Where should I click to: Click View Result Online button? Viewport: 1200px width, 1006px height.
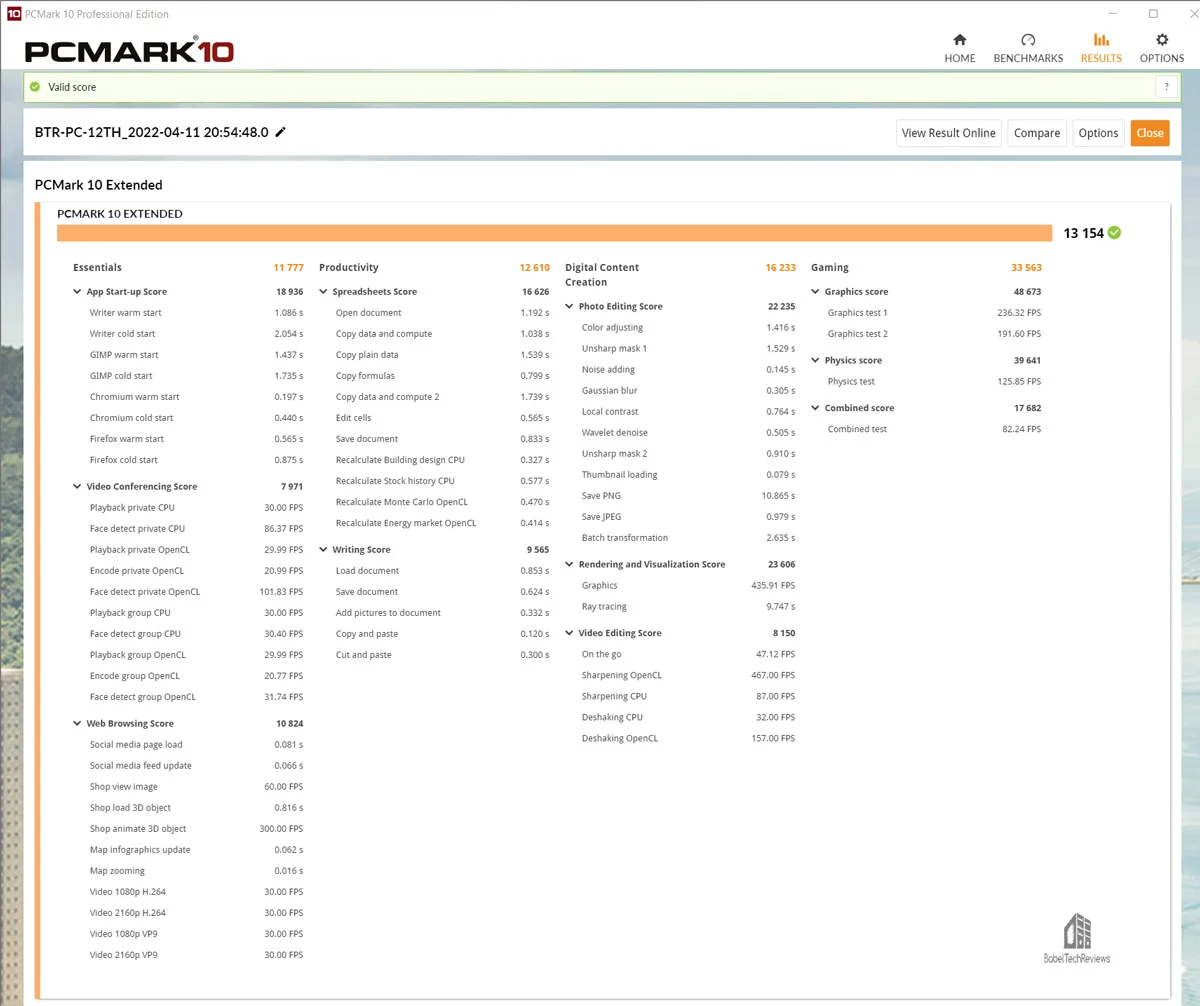tap(948, 133)
